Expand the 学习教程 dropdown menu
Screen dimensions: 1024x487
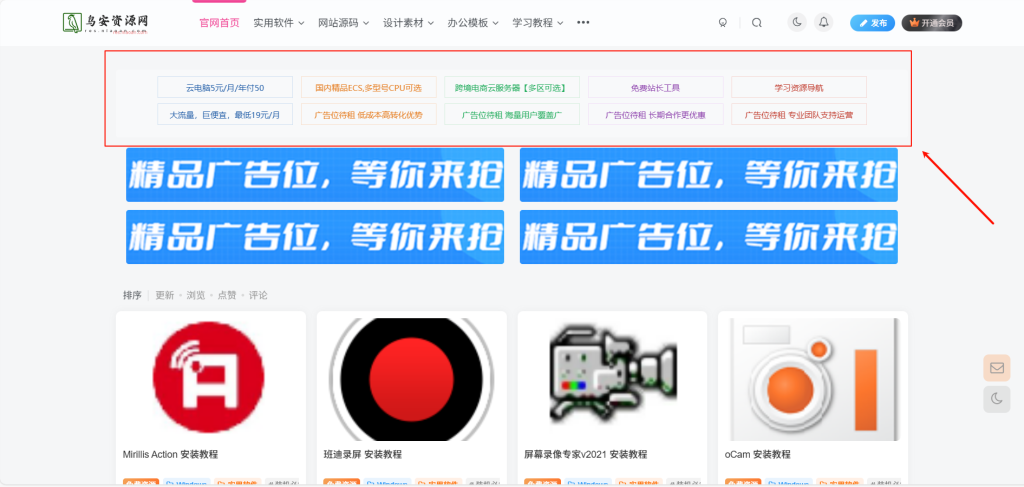coord(537,23)
